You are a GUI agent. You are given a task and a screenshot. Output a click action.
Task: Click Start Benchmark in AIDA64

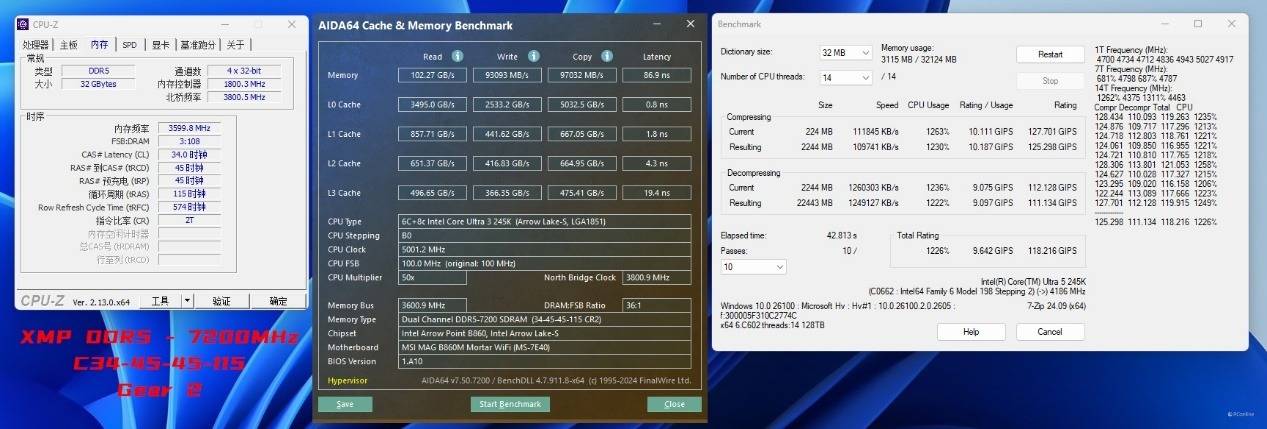coord(510,404)
